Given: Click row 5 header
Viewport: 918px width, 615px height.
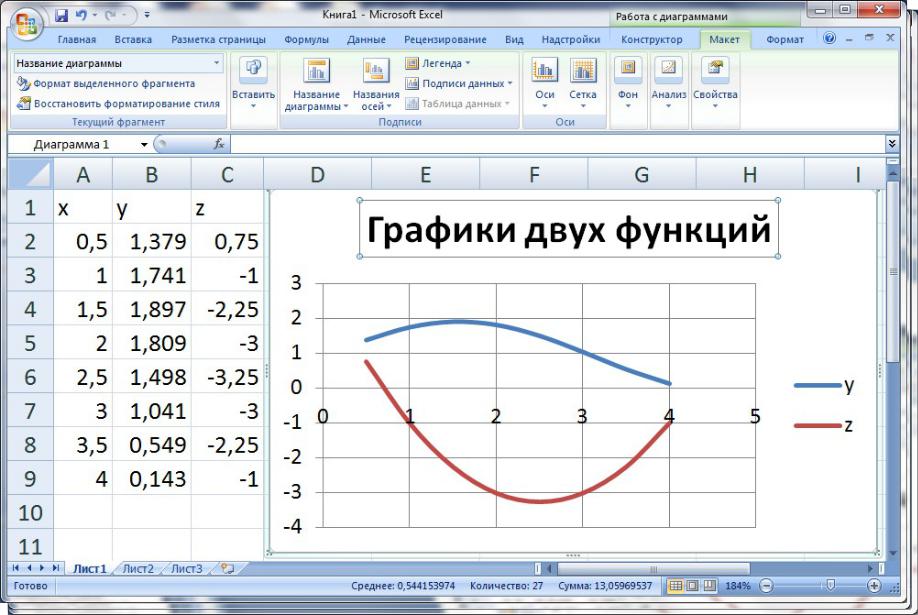Looking at the screenshot, I should point(30,343).
